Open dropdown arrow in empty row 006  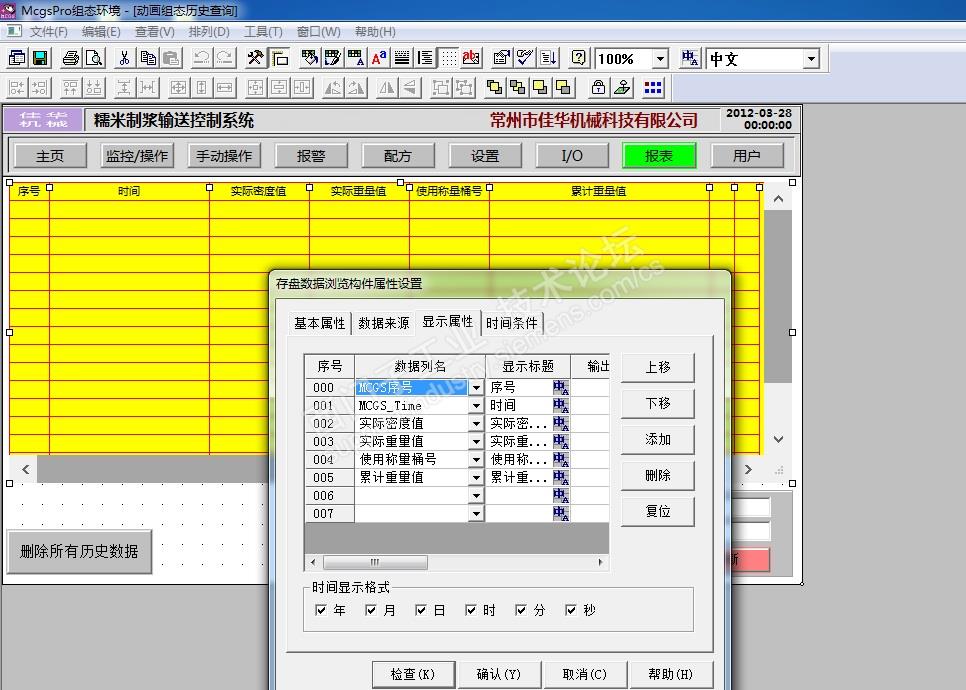[476, 495]
